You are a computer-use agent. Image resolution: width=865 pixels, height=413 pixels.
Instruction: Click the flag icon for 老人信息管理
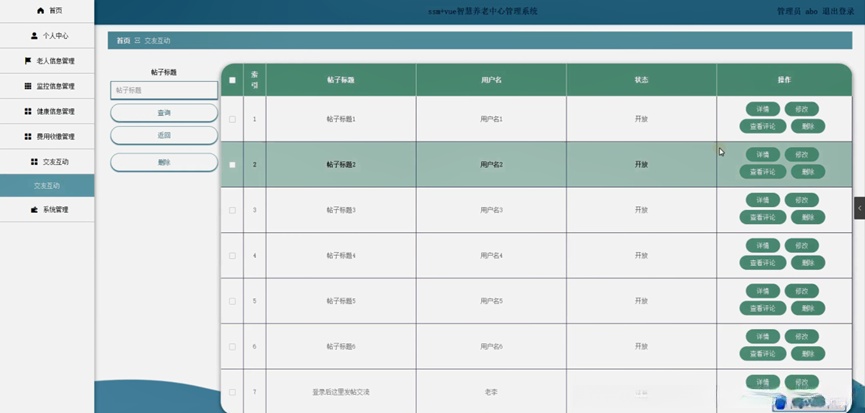point(28,61)
